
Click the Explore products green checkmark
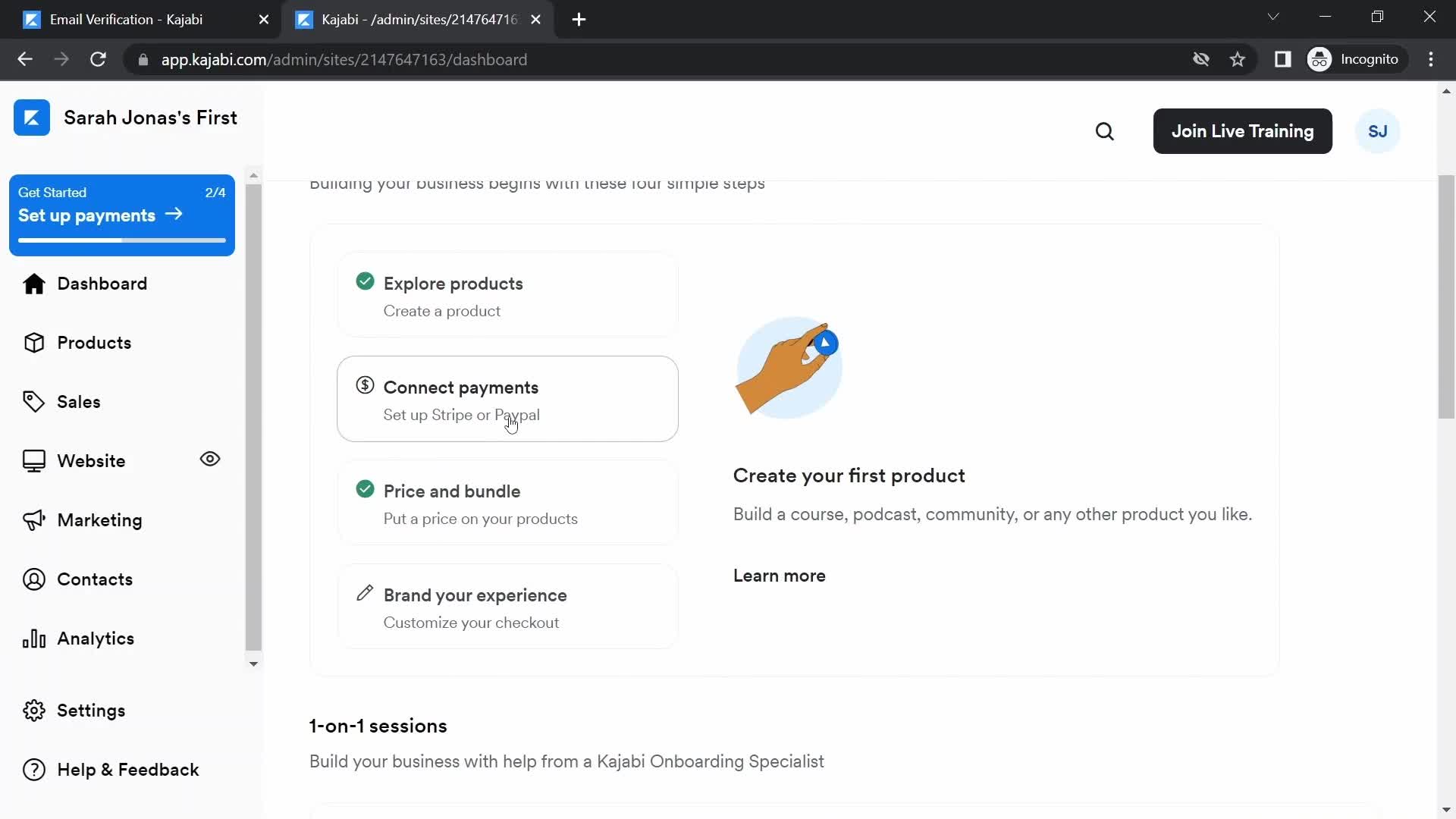365,281
